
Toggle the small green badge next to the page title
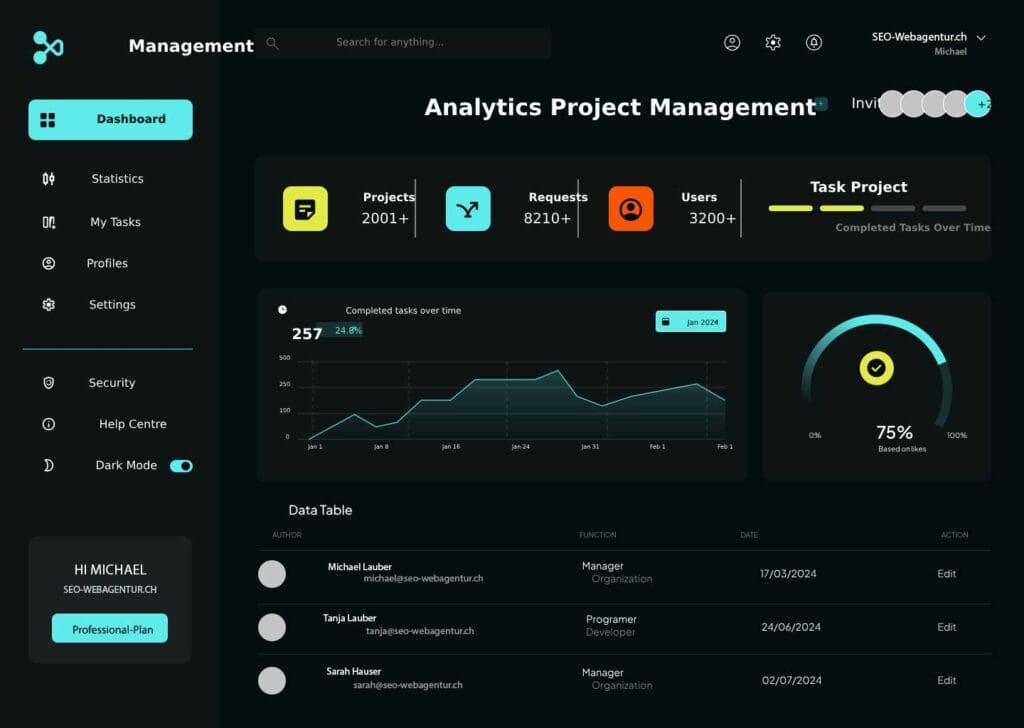click(820, 103)
